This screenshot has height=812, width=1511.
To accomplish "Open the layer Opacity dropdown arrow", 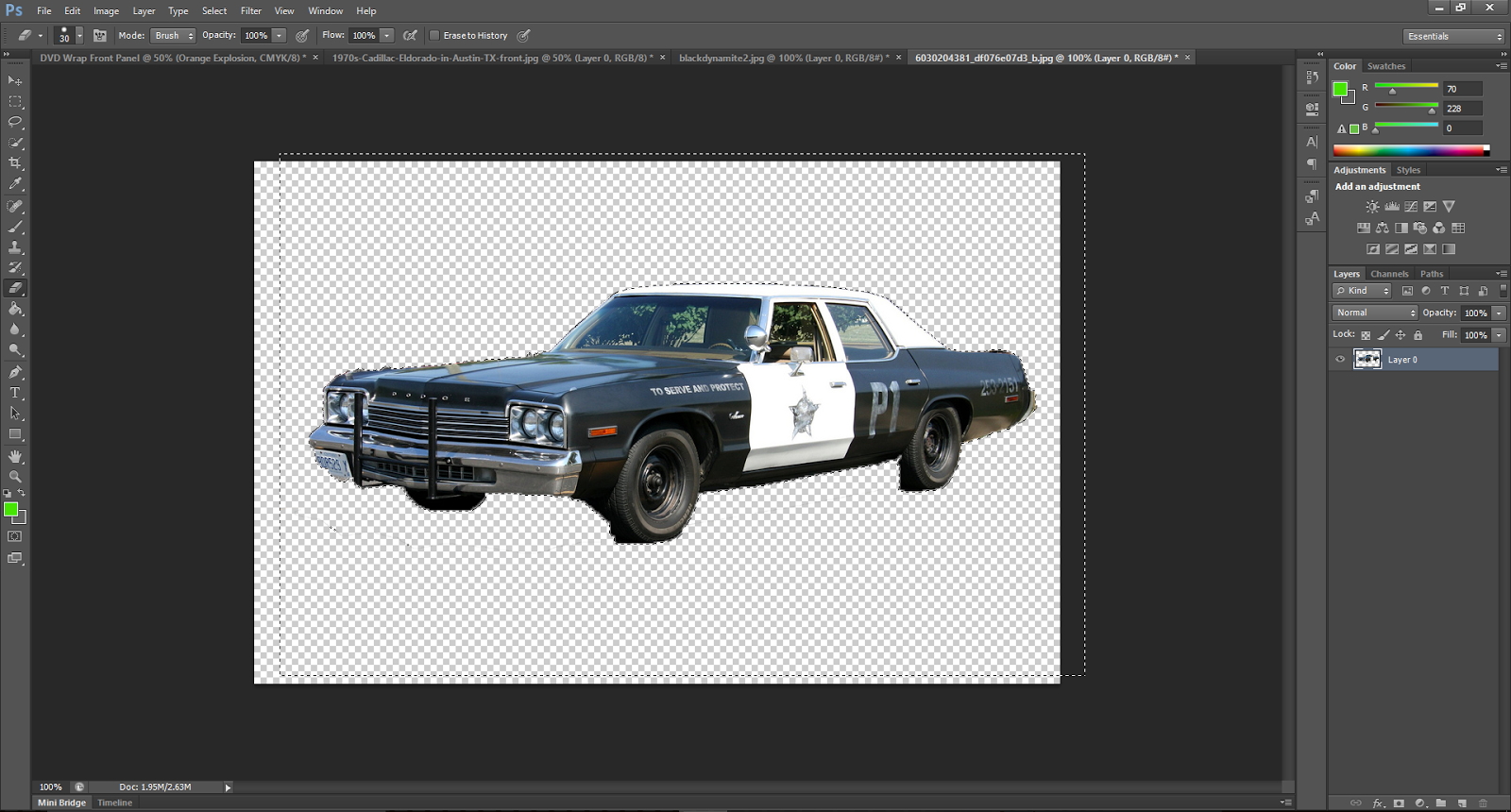I will (1499, 313).
